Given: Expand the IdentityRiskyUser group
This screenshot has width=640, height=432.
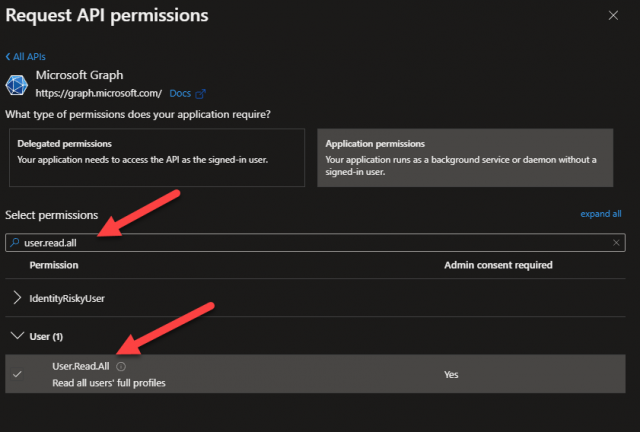Looking at the screenshot, I should click(x=17, y=298).
